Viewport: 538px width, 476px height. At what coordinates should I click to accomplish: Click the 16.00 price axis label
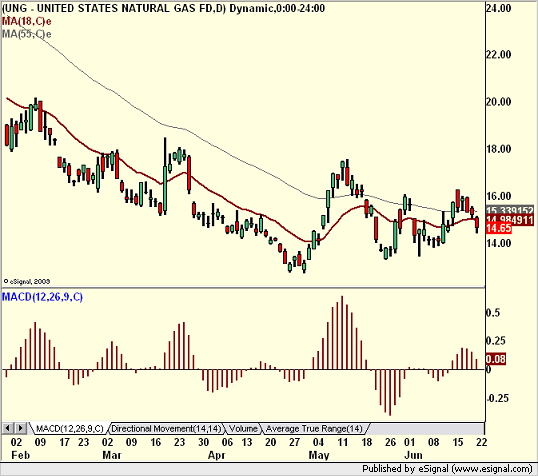click(x=498, y=196)
